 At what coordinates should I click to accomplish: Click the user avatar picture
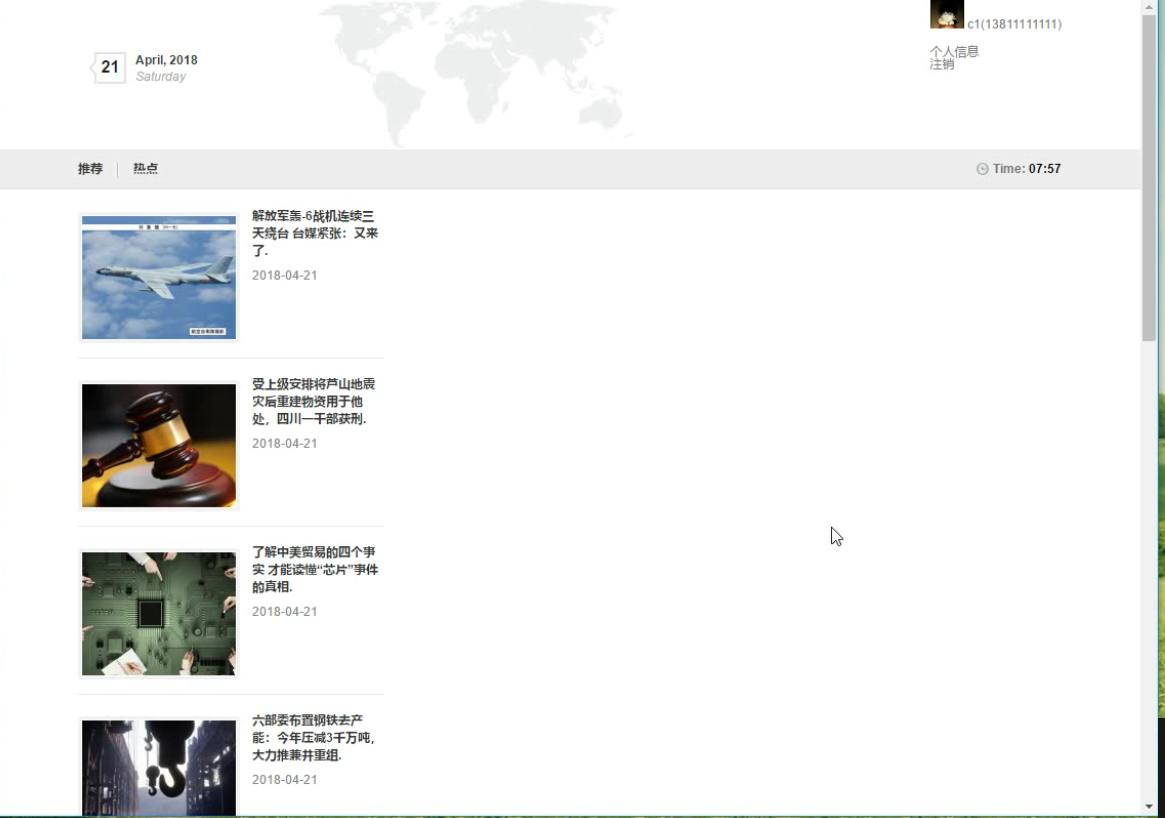947,14
